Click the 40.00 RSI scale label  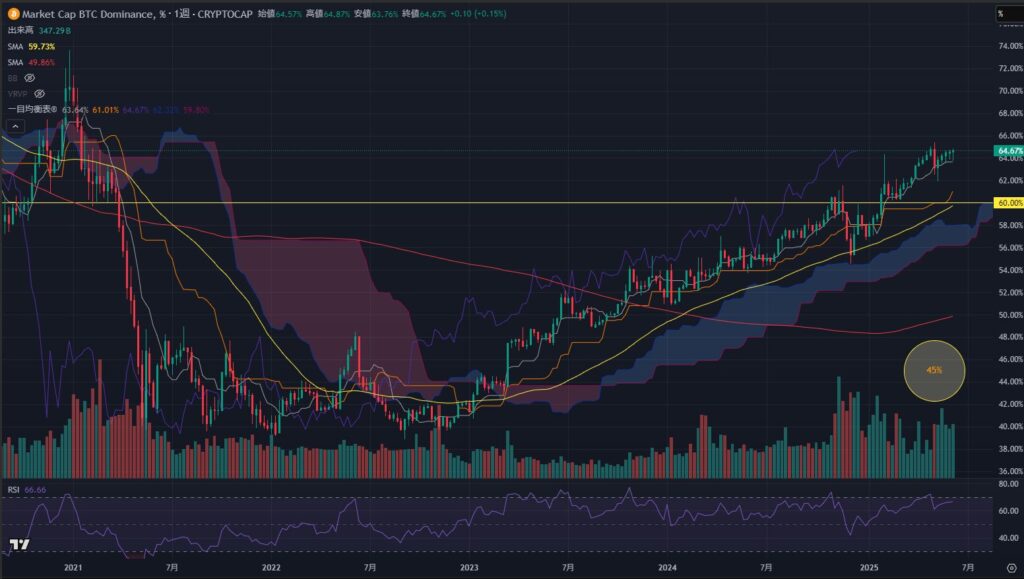(x=1009, y=539)
